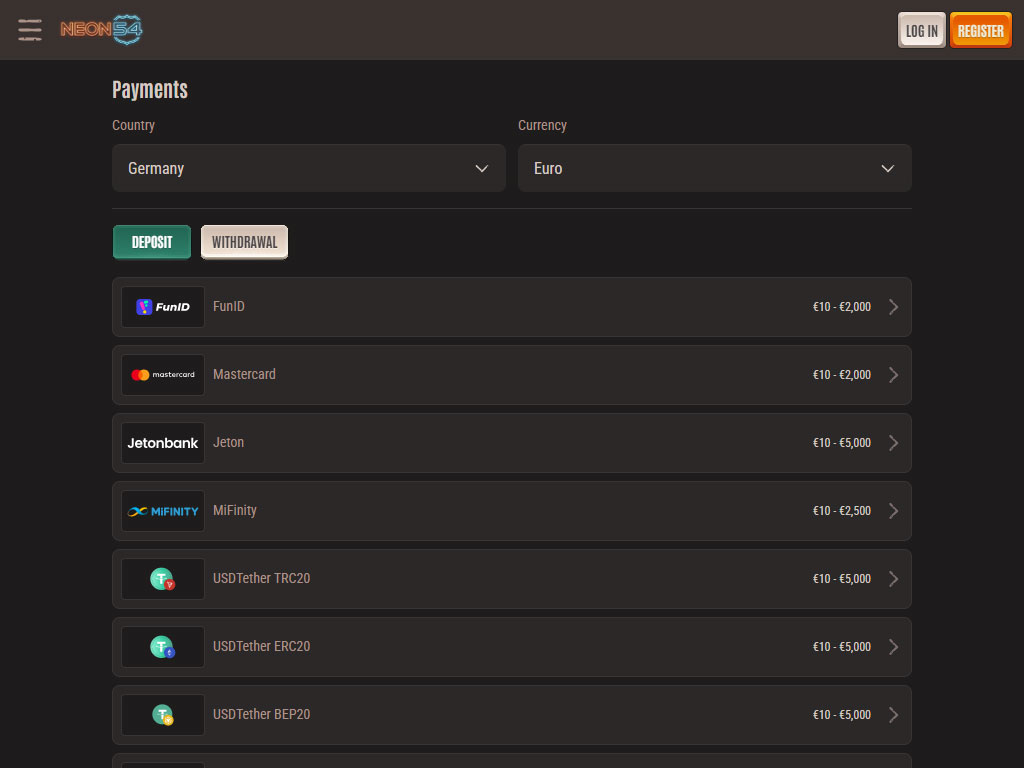Click the Mastercard limit €10 - €2,000
This screenshot has height=768, width=1024.
[842, 375]
